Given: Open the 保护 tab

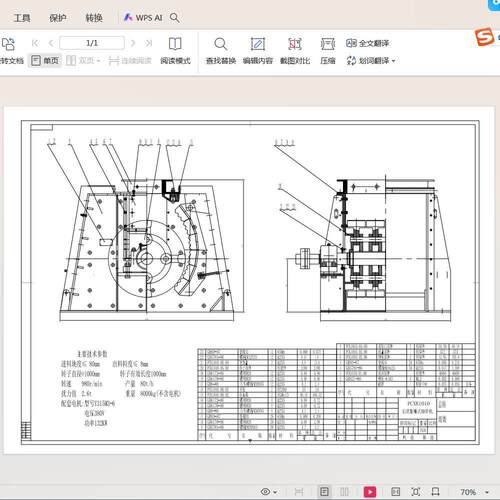Looking at the screenshot, I should click(x=58, y=18).
